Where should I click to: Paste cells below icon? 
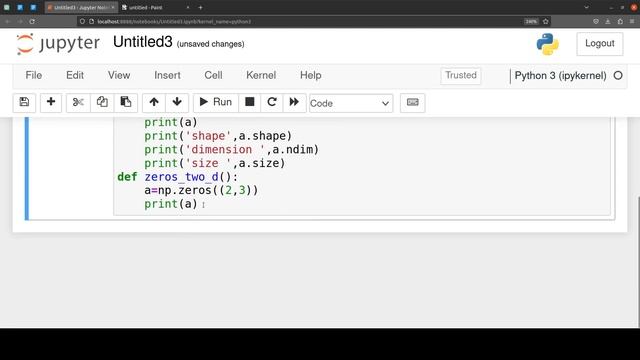[126, 102]
